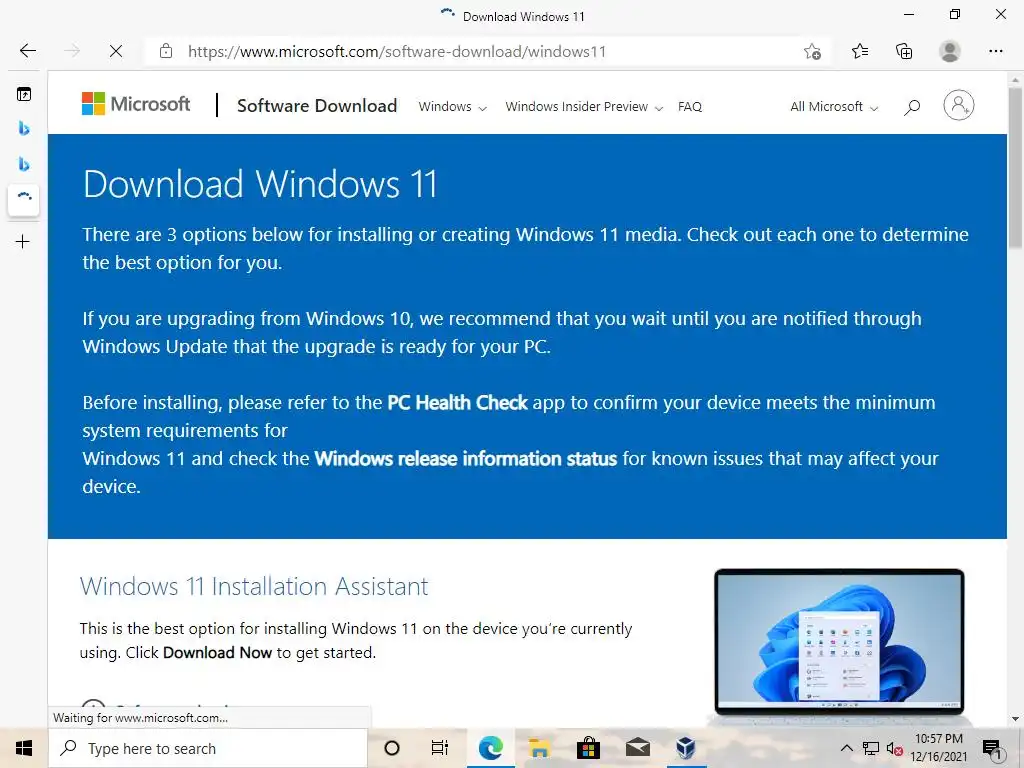
Task: Stop loading the page
Action: (x=116, y=51)
